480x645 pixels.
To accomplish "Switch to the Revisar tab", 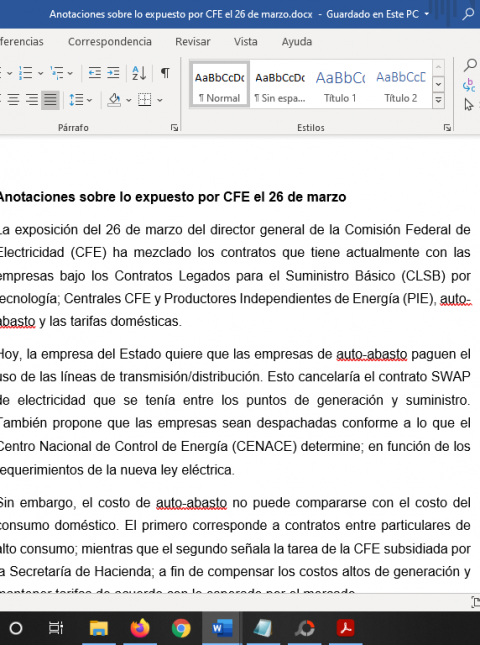I will pyautogui.click(x=192, y=42).
